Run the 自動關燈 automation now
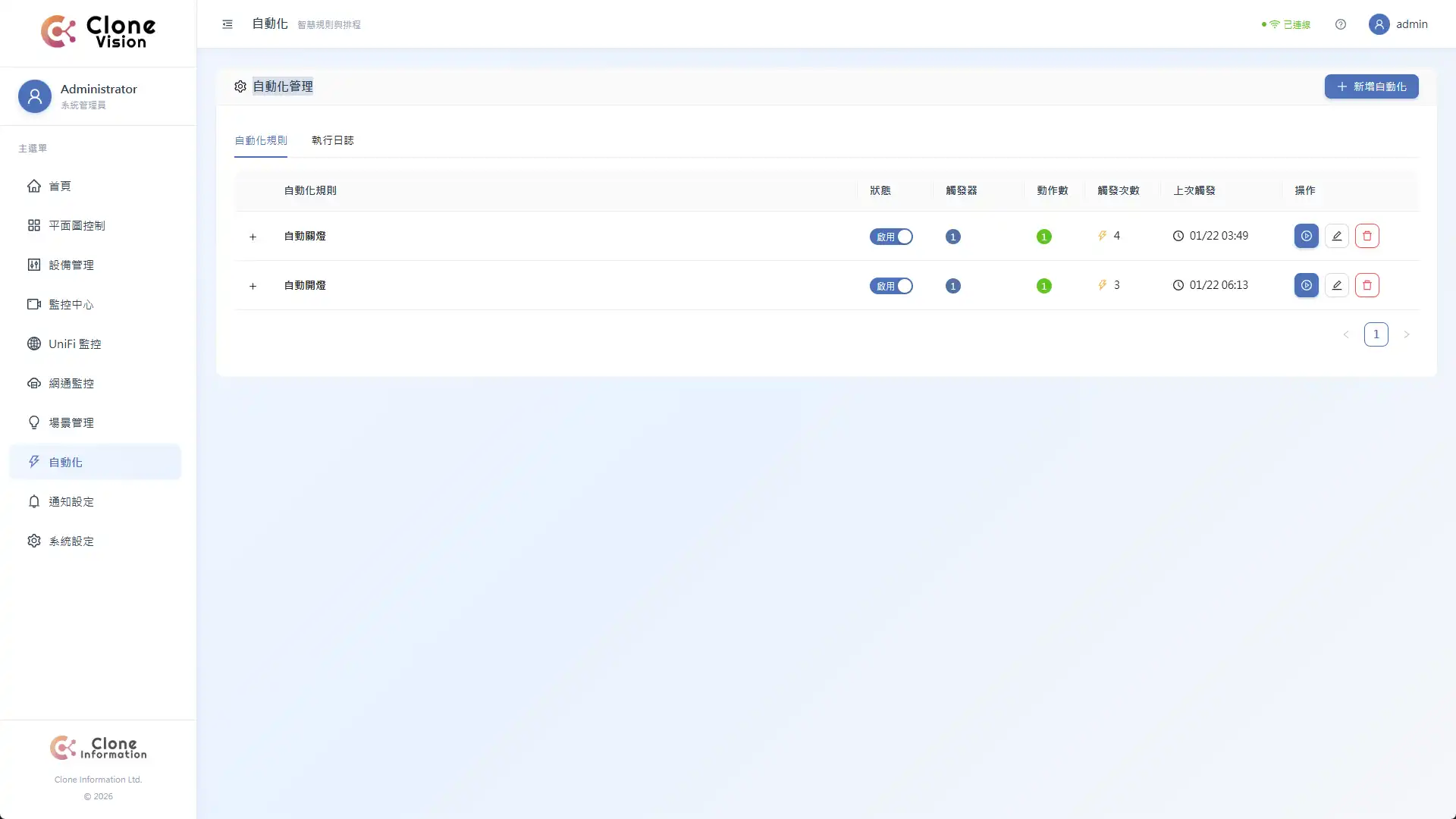This screenshot has width=1456, height=819. 1306,236
